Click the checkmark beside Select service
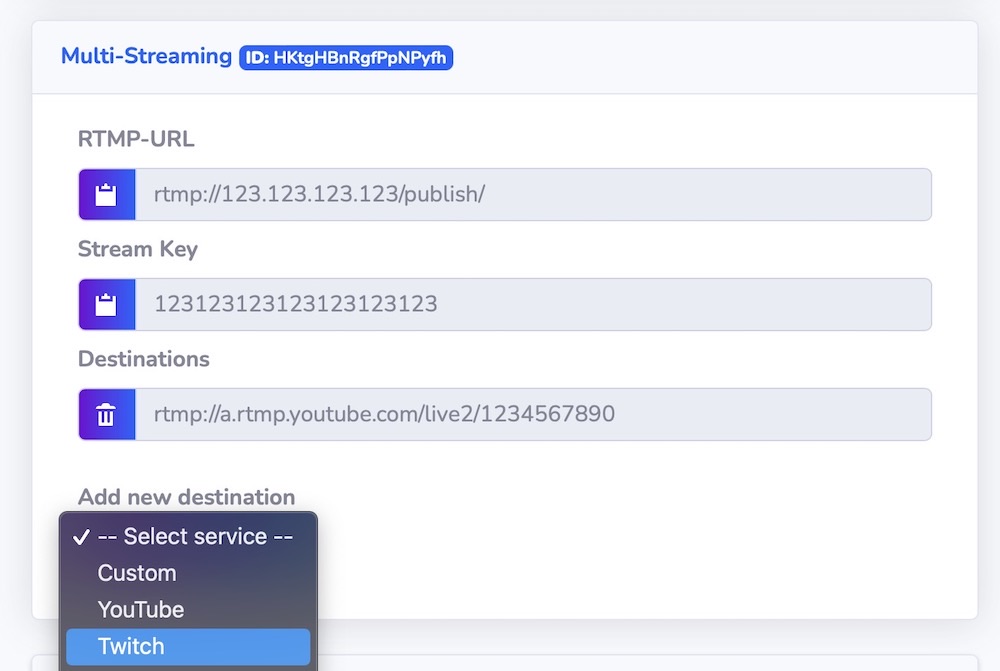Image resolution: width=1000 pixels, height=671 pixels. tap(82, 537)
